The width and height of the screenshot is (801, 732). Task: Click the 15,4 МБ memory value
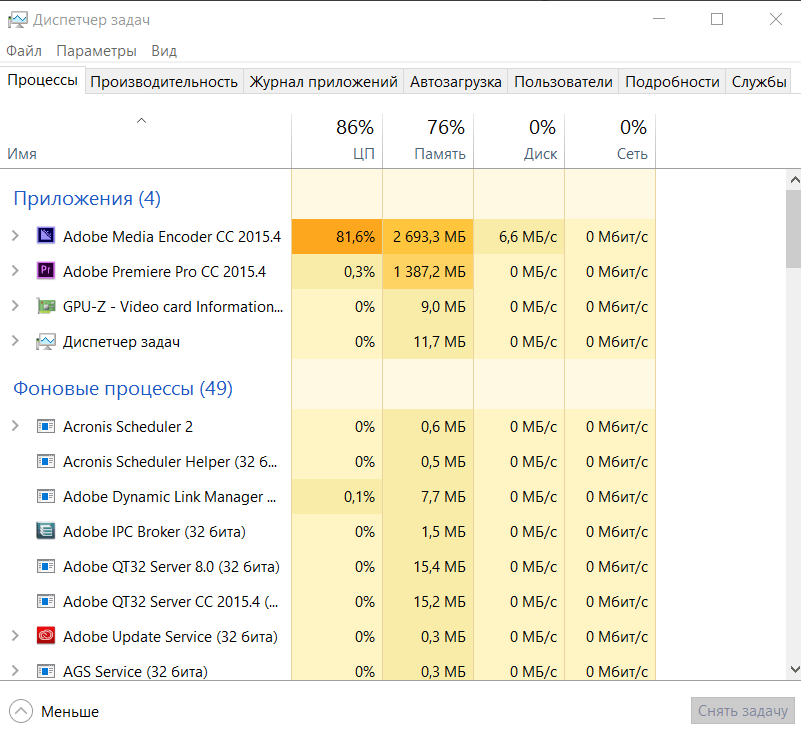click(x=439, y=567)
